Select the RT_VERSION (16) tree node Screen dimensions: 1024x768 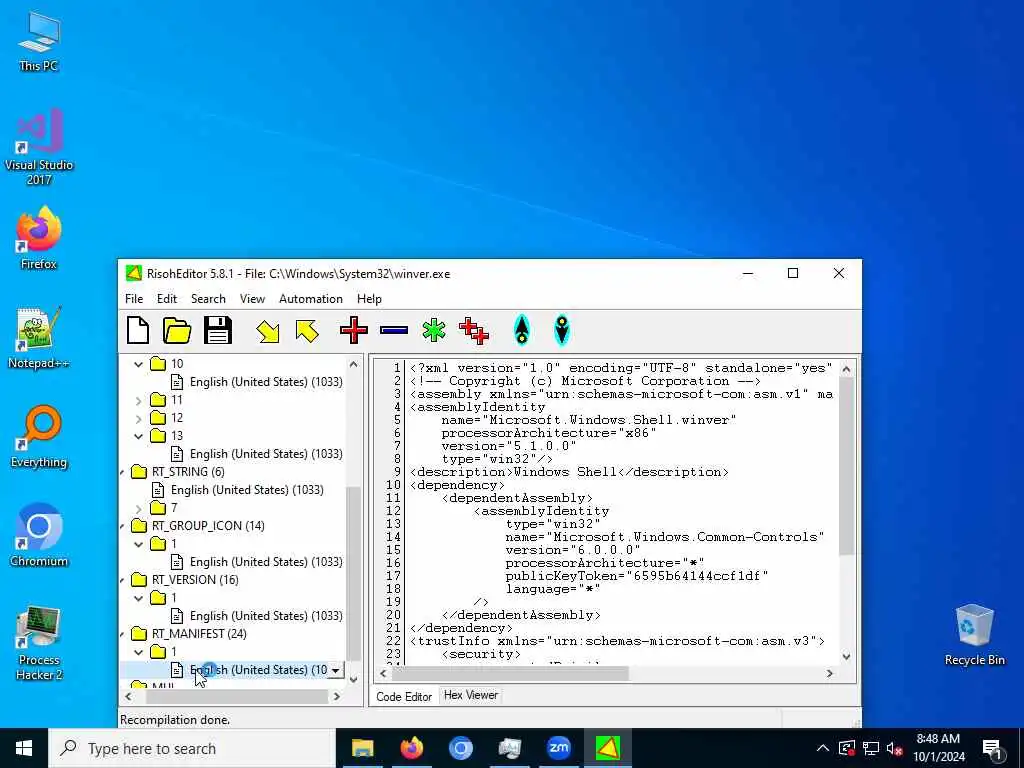[x=195, y=580]
